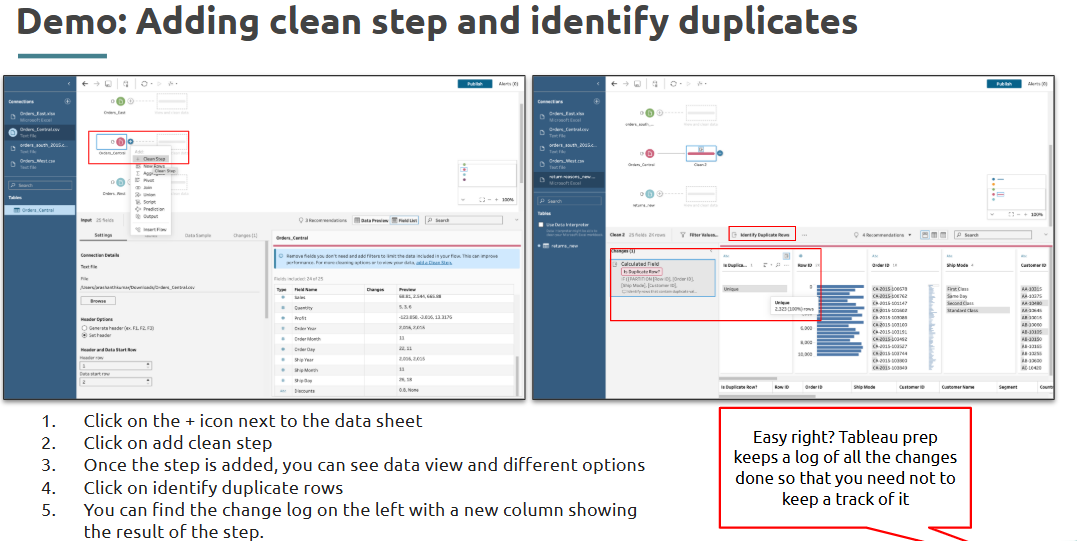
Task: Select the Set header radio button
Action: [84, 335]
